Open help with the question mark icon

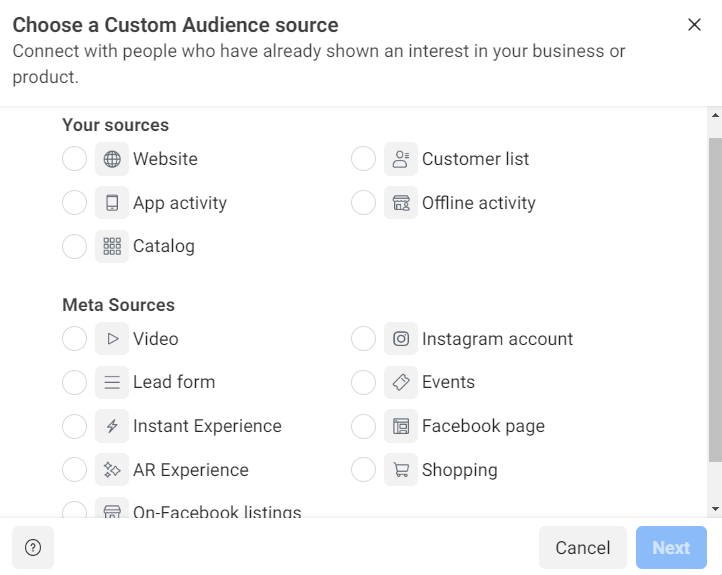coord(33,547)
